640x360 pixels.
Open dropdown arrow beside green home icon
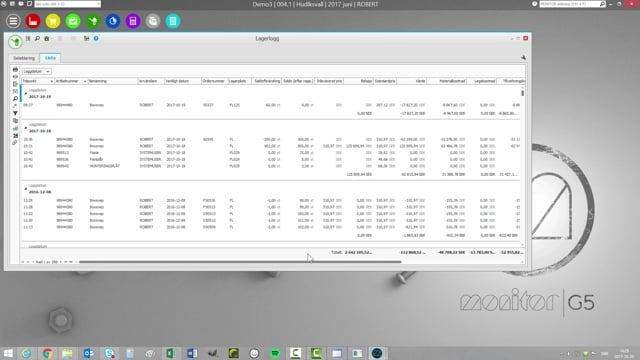coord(52,39)
